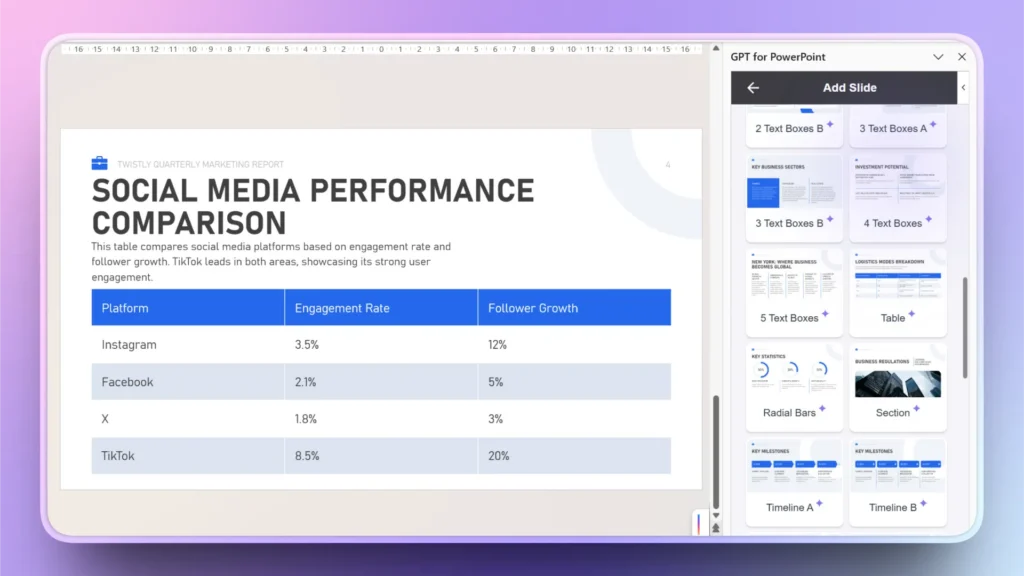Select the 1.8% engagement cell

point(381,419)
